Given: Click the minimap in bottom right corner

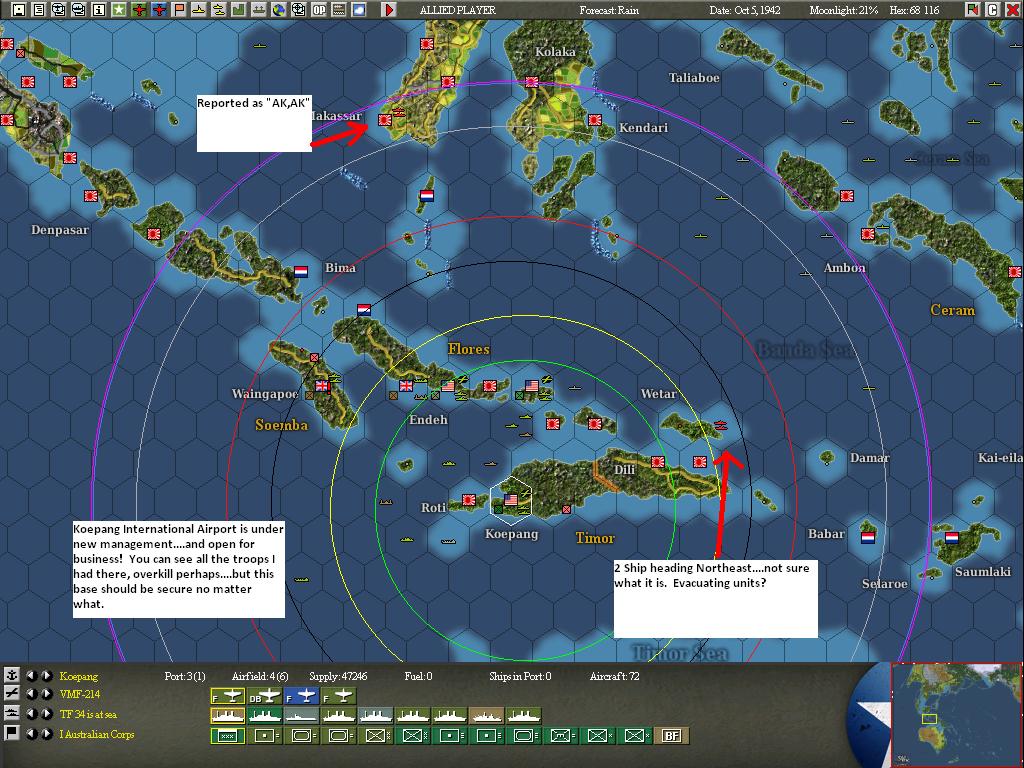Looking at the screenshot, I should (x=955, y=713).
